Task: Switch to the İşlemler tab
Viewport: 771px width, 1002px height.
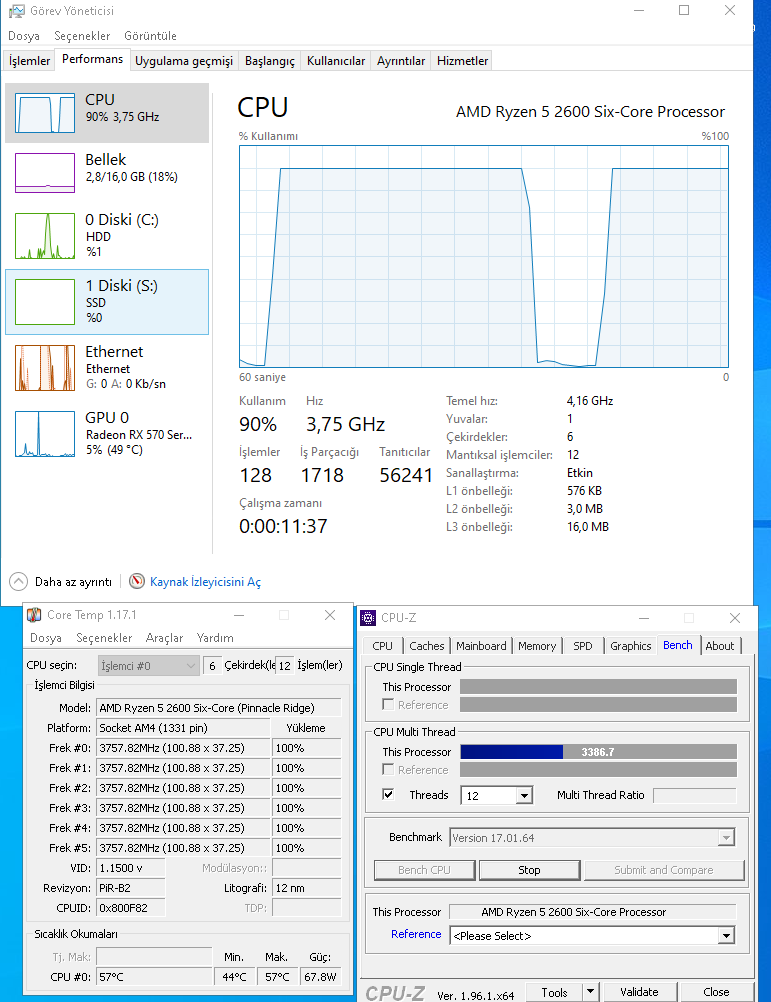Action: (x=29, y=61)
